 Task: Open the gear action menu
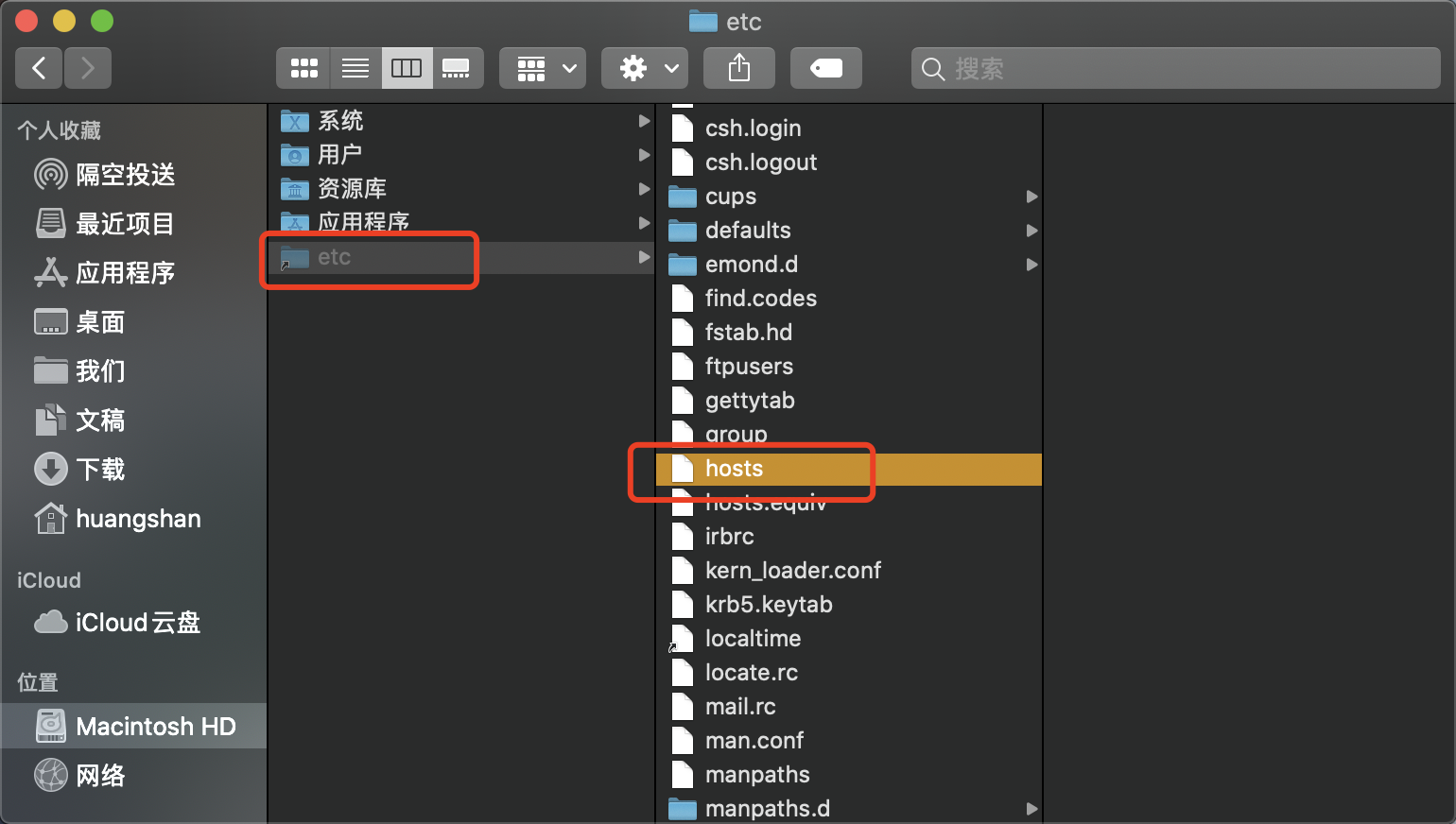(645, 68)
